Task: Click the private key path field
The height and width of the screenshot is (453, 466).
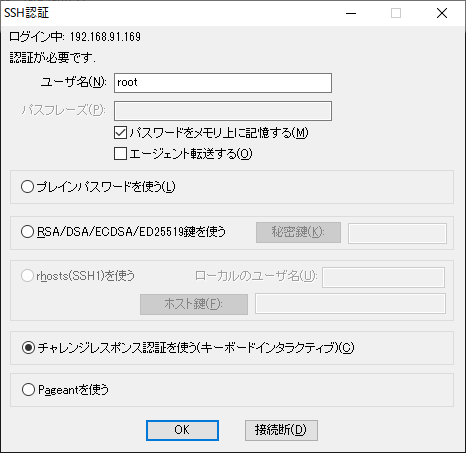Action: tap(397, 233)
